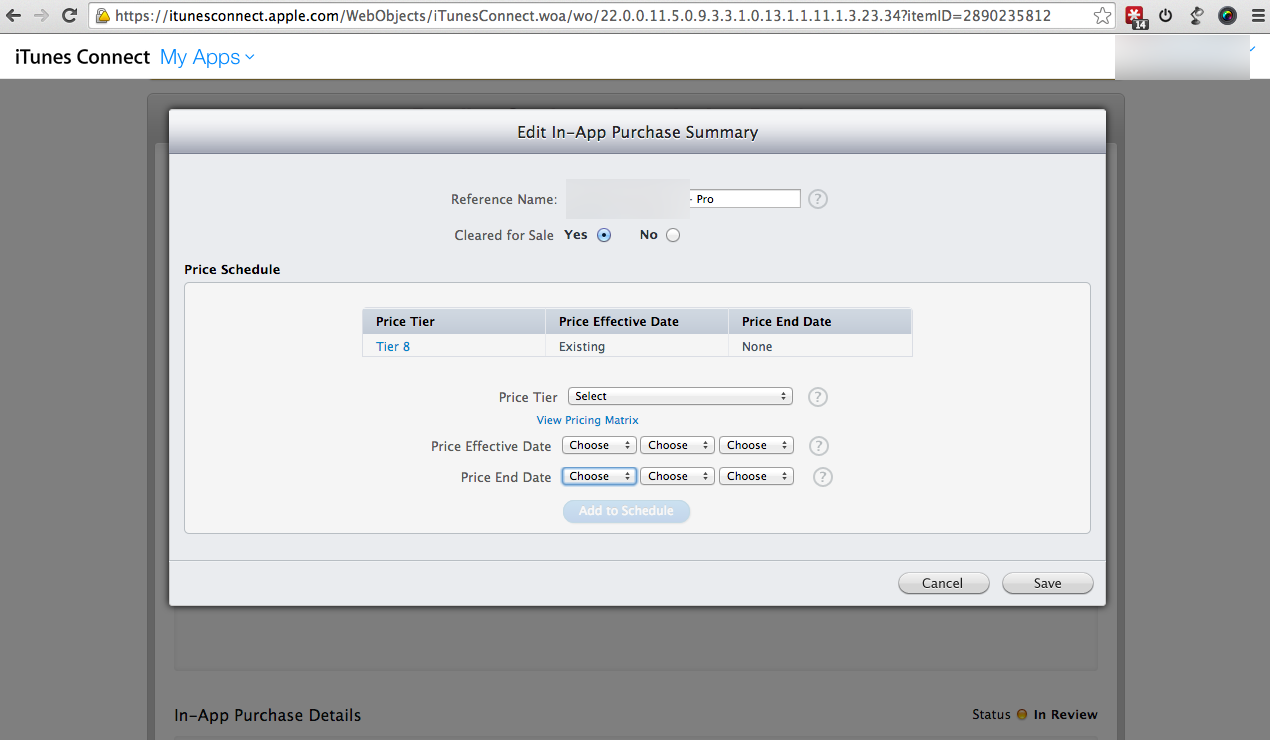Select No for Cleared for Sale
Viewport: 1270px width, 740px height.
[673, 235]
